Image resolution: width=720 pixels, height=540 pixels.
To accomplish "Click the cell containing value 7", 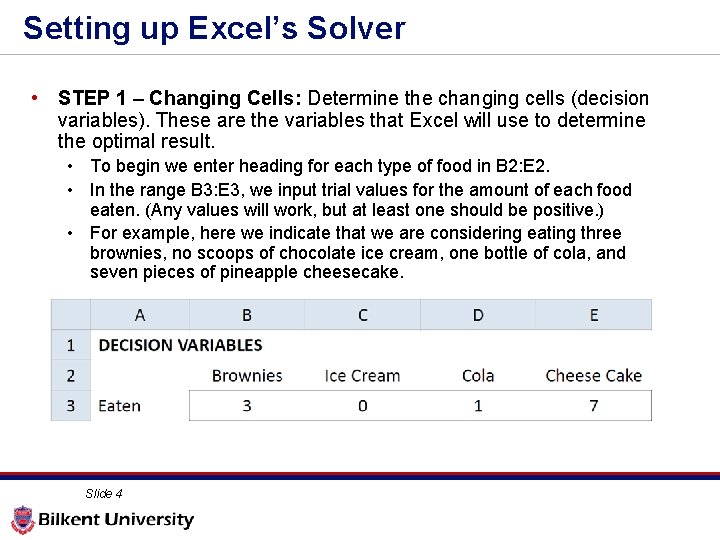I will [x=594, y=406].
